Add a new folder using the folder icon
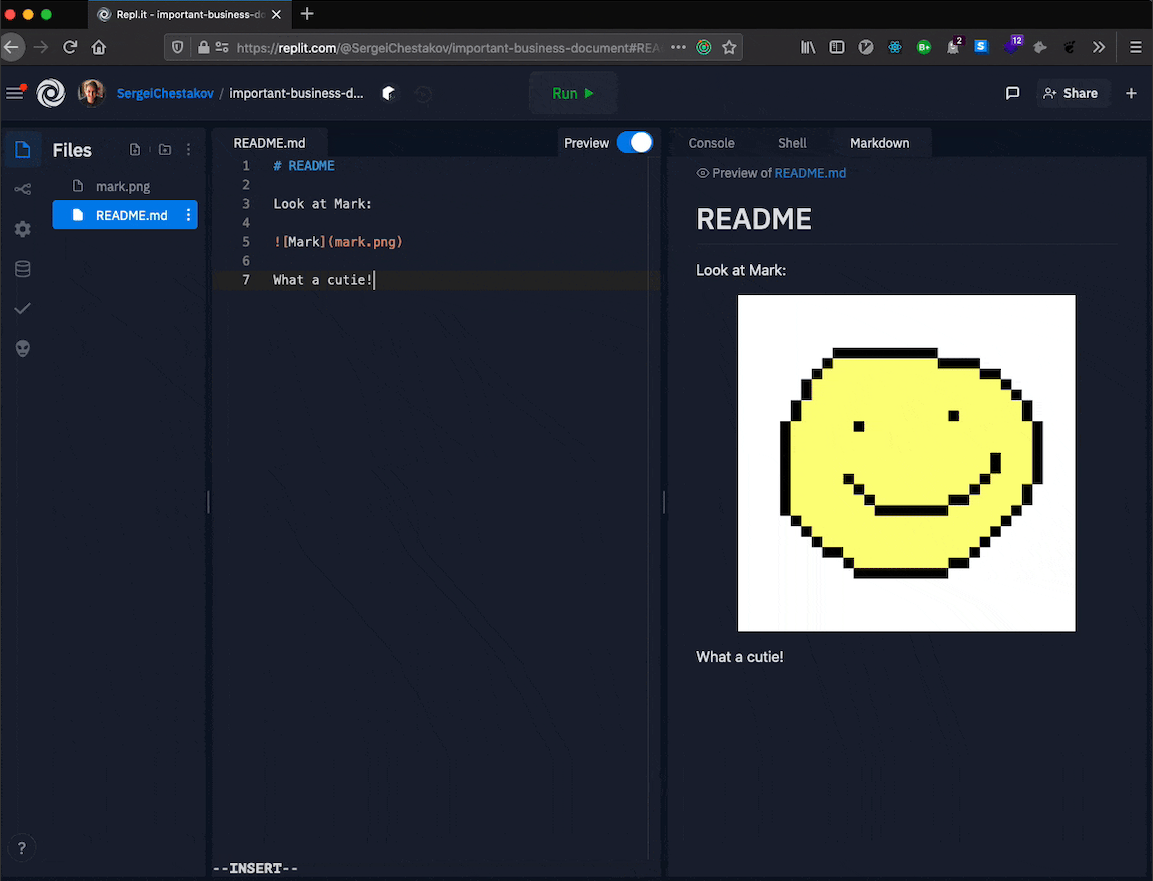This screenshot has height=881, width=1153. 163,148
